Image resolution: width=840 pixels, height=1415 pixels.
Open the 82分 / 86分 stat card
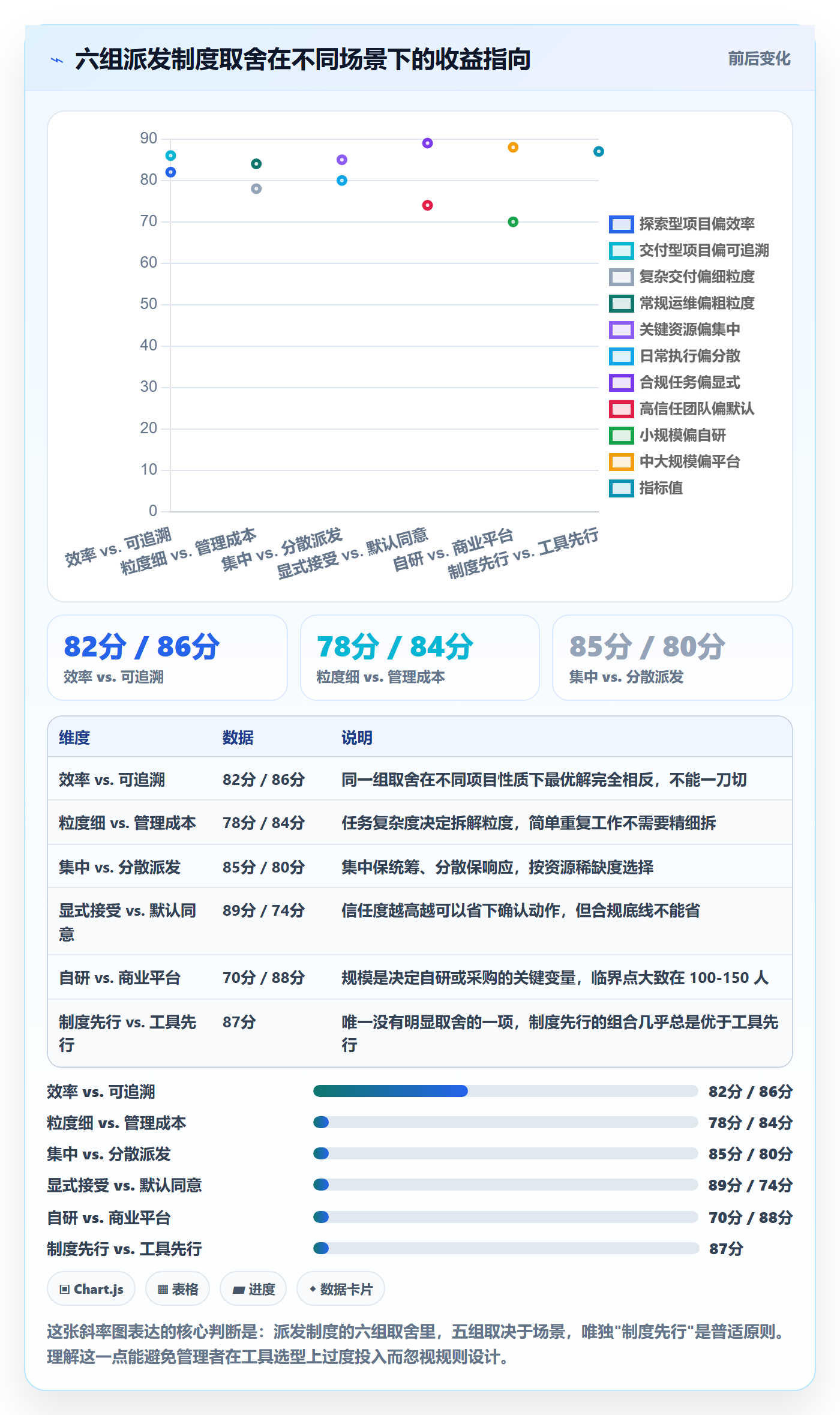tap(167, 658)
